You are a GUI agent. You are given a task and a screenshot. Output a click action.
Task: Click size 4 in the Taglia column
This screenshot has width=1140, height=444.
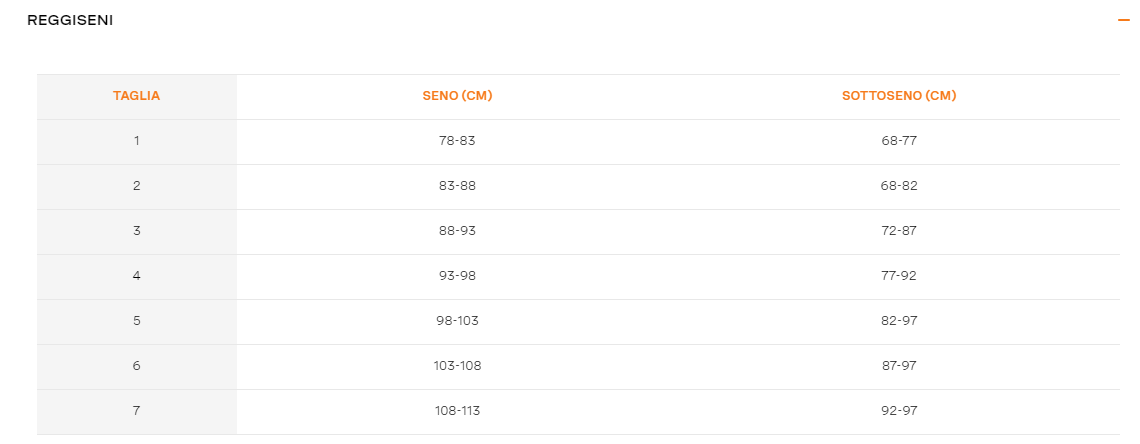(x=137, y=276)
